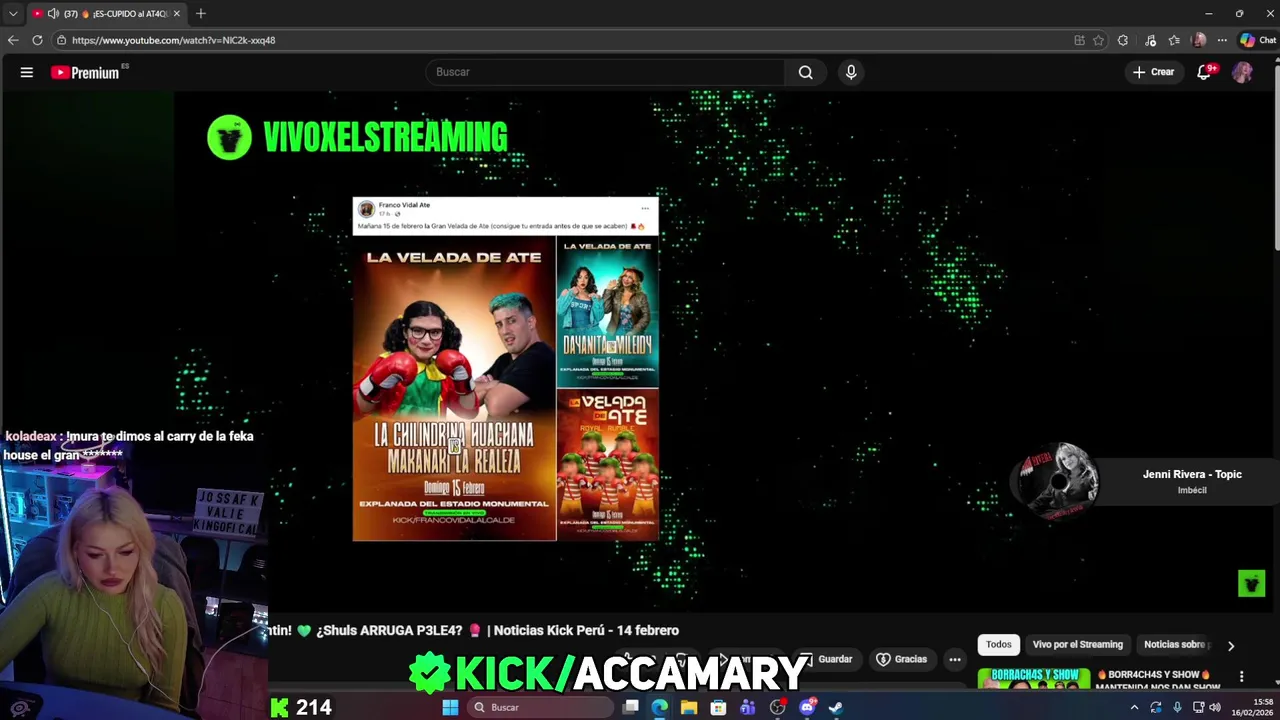Open the YouTube guide hamburger menu
This screenshot has height=720, width=1280.
27,72
